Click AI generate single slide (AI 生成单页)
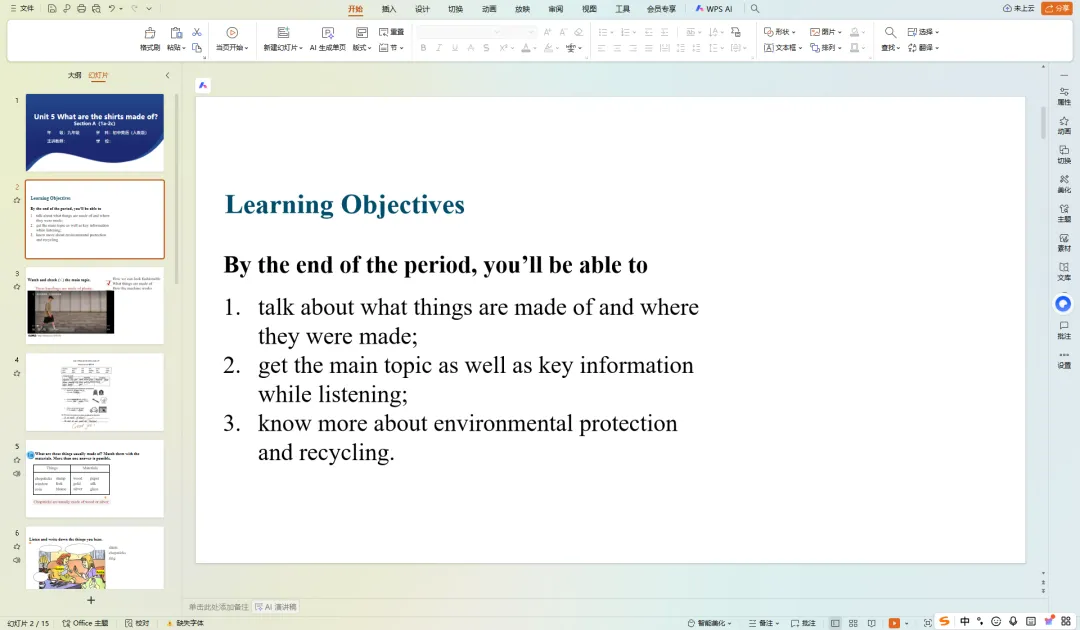This screenshot has height=630, width=1080. 328,39
